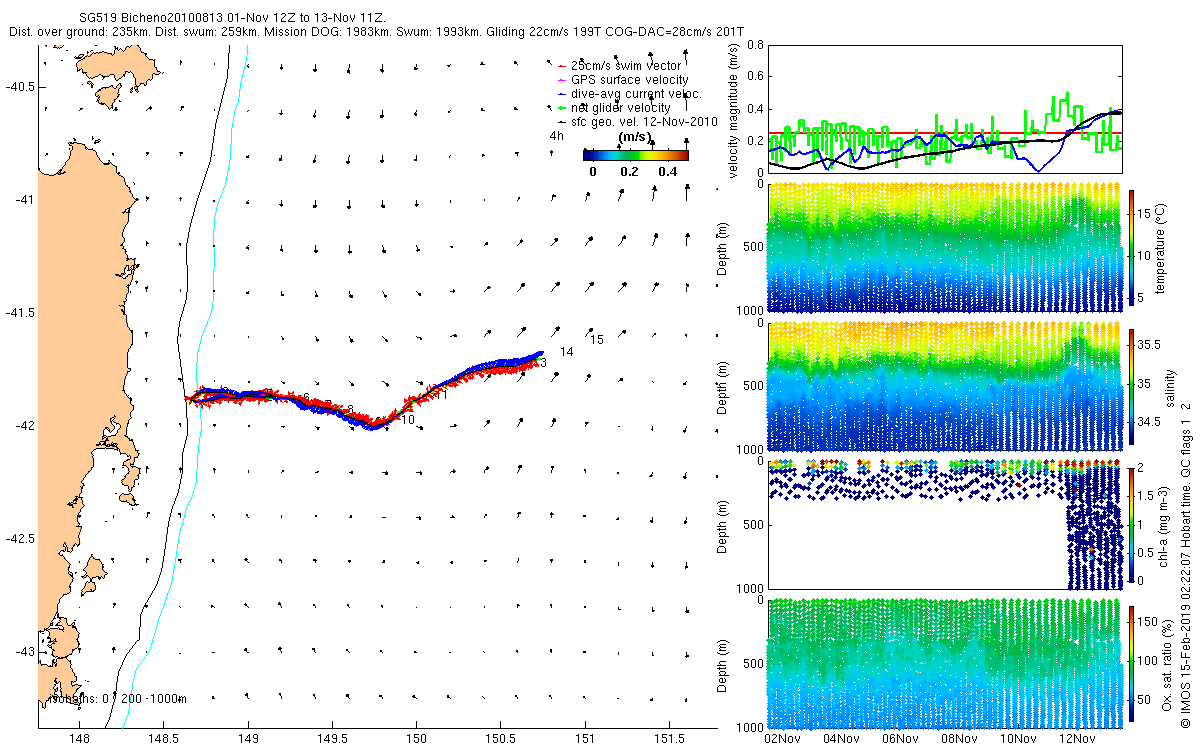1200x750 pixels.
Task: Click the '08Nov' date tick label
Action: click(959, 738)
